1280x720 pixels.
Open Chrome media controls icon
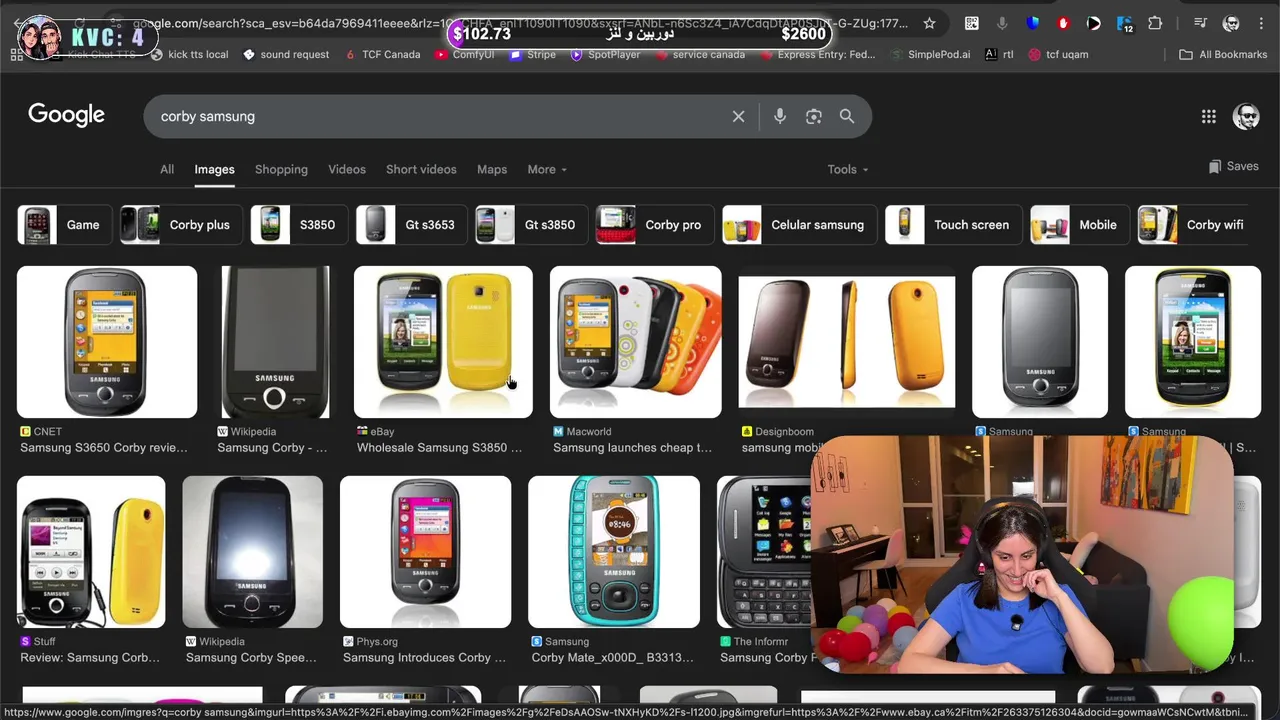click(1201, 23)
